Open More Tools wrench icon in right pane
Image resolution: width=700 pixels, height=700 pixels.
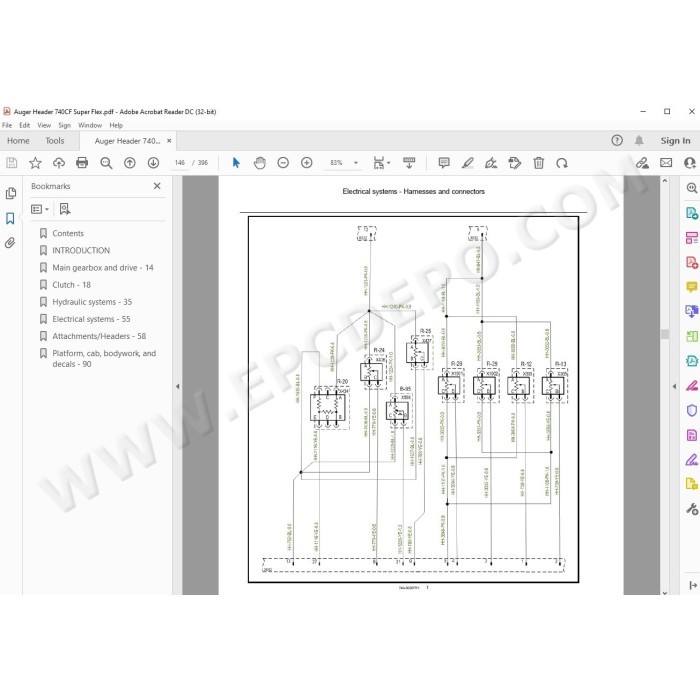click(x=692, y=509)
